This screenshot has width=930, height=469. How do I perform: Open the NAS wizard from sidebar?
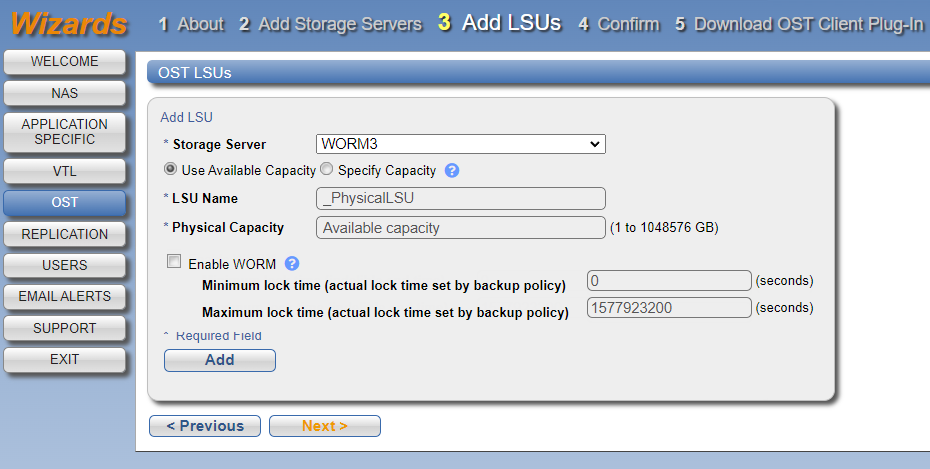pyautogui.click(x=65, y=93)
